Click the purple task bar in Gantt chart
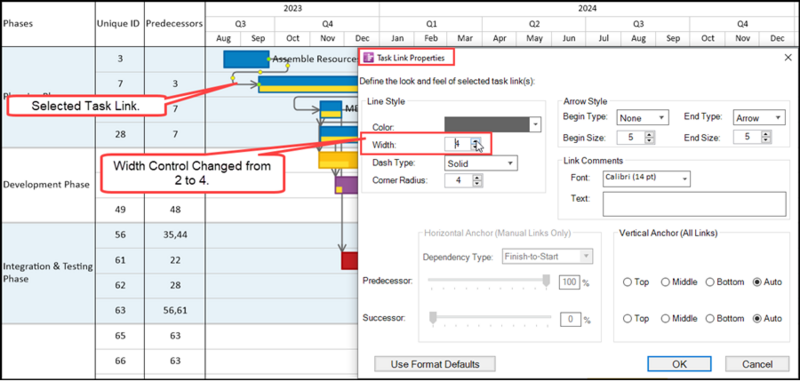800x381 pixels. pos(346,185)
